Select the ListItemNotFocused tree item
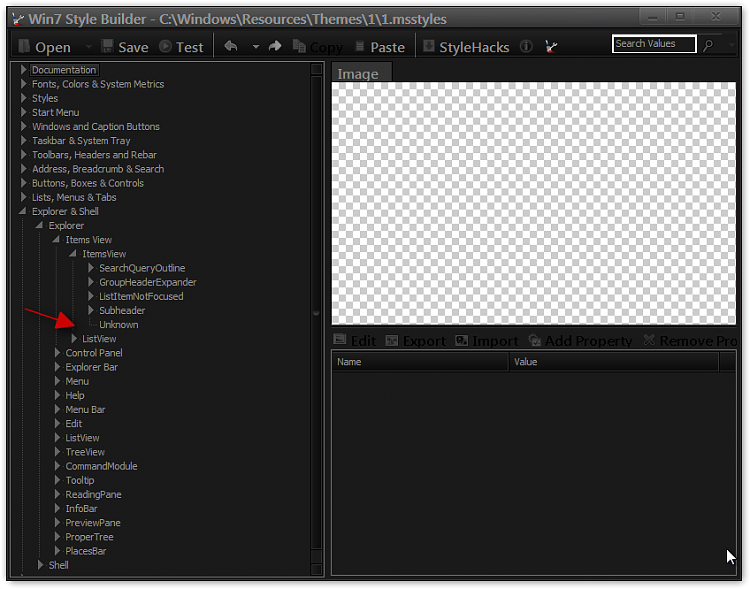 [x=141, y=296]
